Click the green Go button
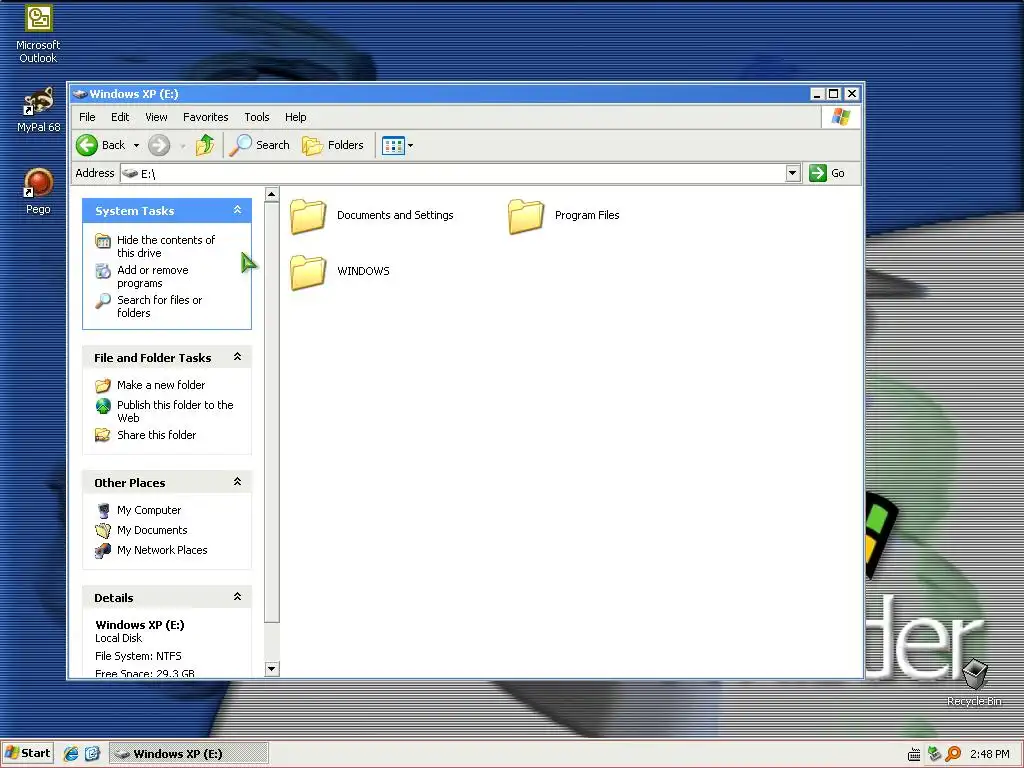Viewport: 1024px width, 768px height. point(827,173)
